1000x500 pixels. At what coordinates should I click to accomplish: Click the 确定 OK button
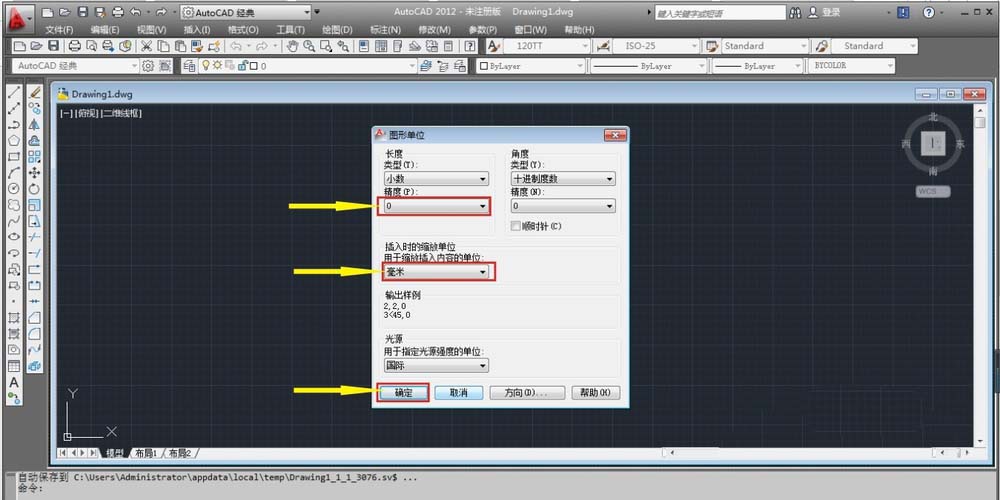pyautogui.click(x=403, y=393)
